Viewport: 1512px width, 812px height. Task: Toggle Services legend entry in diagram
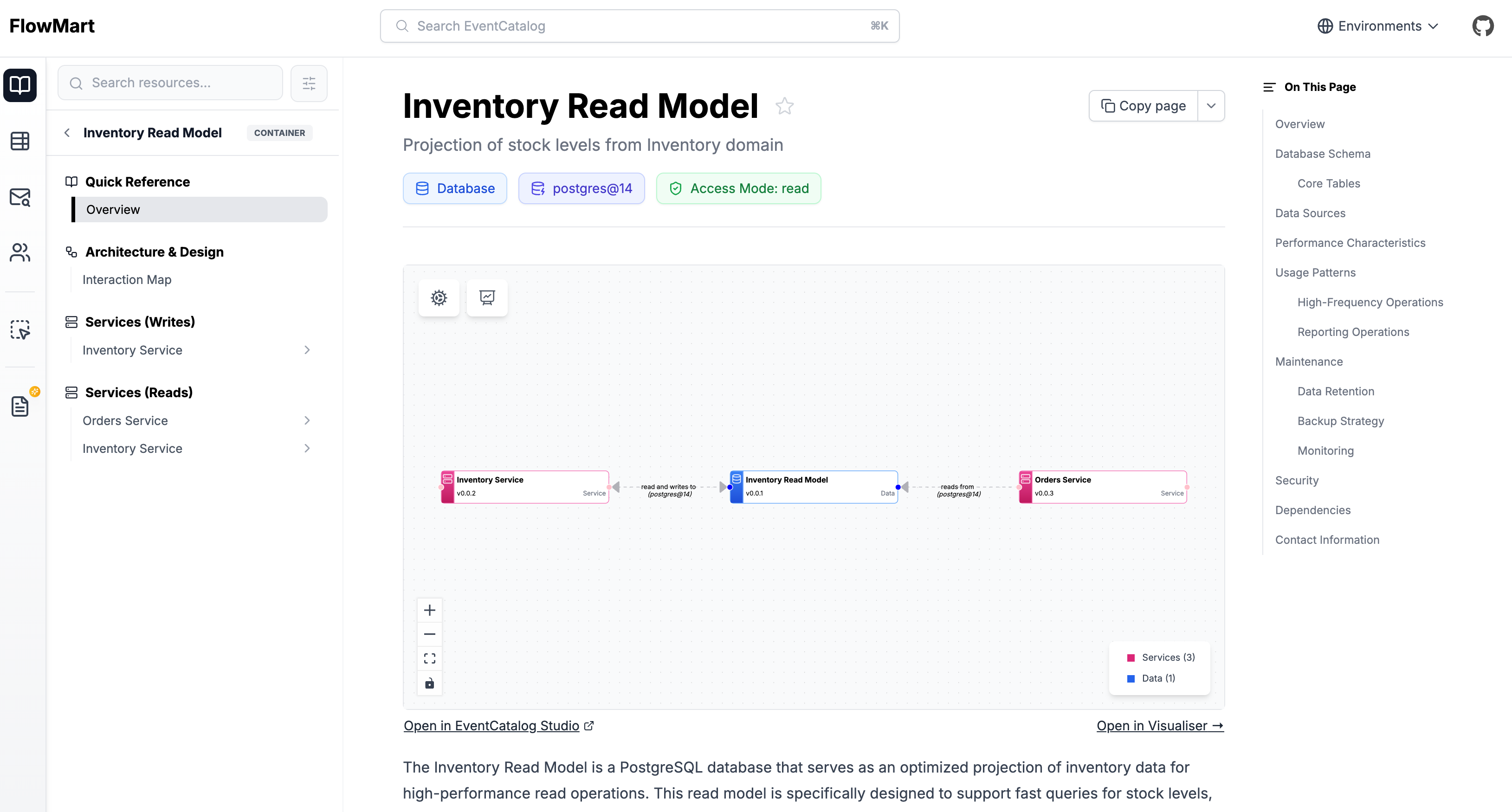(1160, 657)
